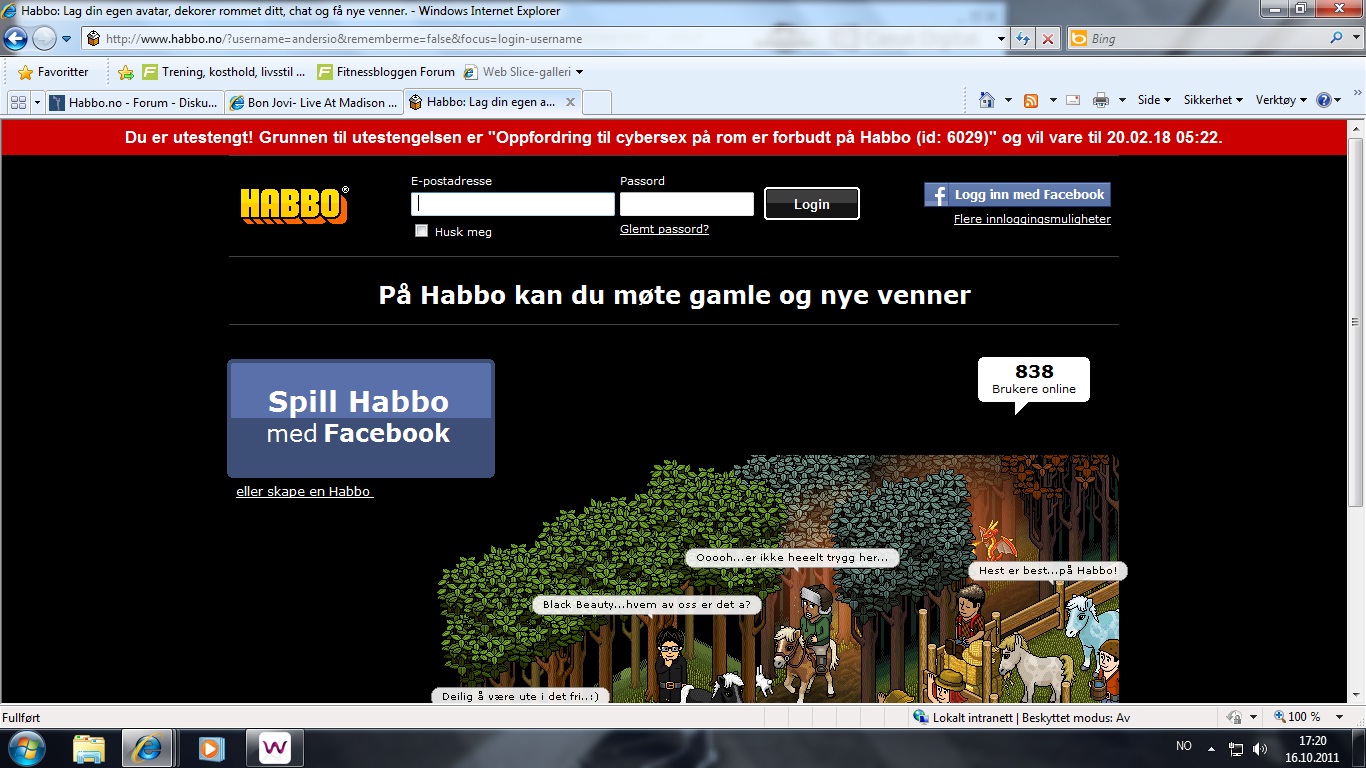Open the address bar history dropdown

pos(1002,39)
